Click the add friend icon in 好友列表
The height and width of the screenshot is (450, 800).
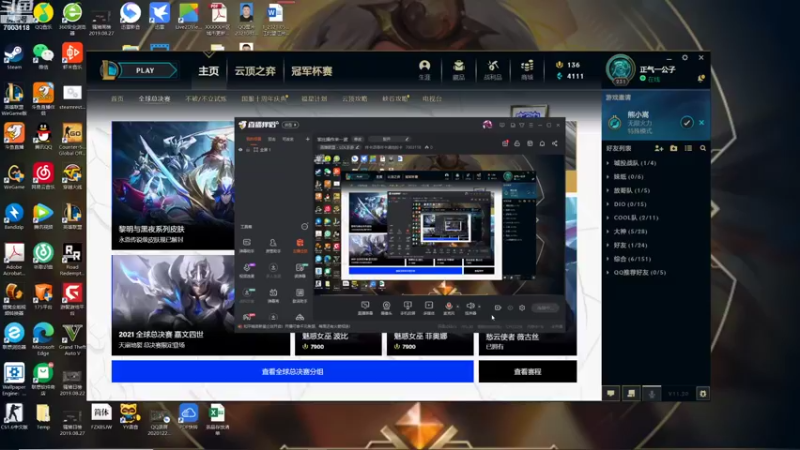(659, 148)
